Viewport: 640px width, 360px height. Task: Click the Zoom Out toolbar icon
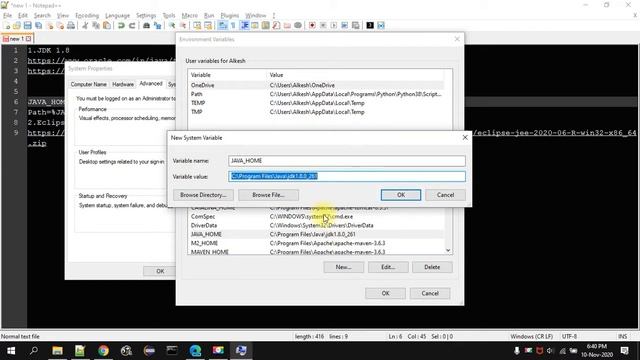183,25
